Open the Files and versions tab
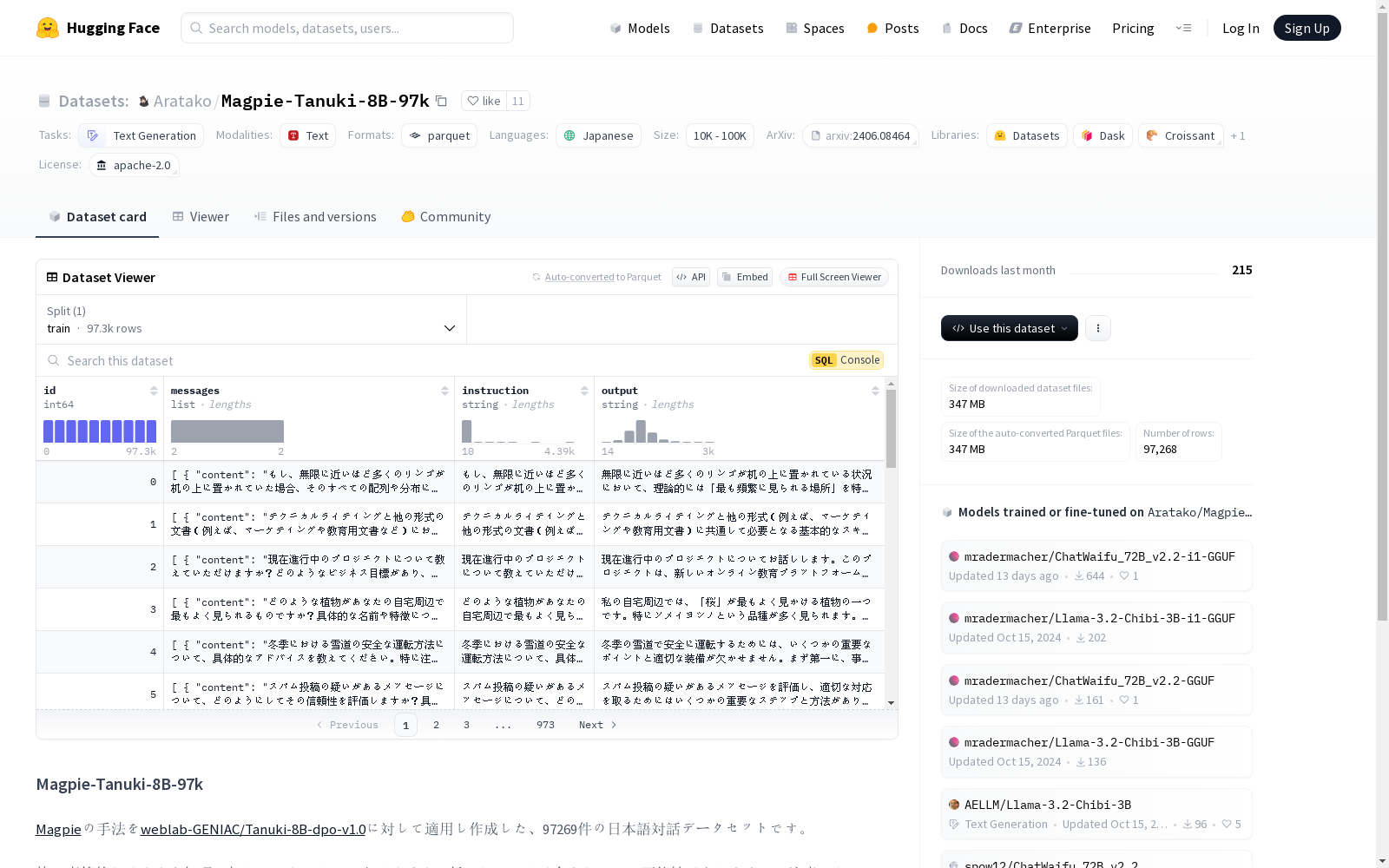This screenshot has width=1389, height=868. tap(315, 217)
